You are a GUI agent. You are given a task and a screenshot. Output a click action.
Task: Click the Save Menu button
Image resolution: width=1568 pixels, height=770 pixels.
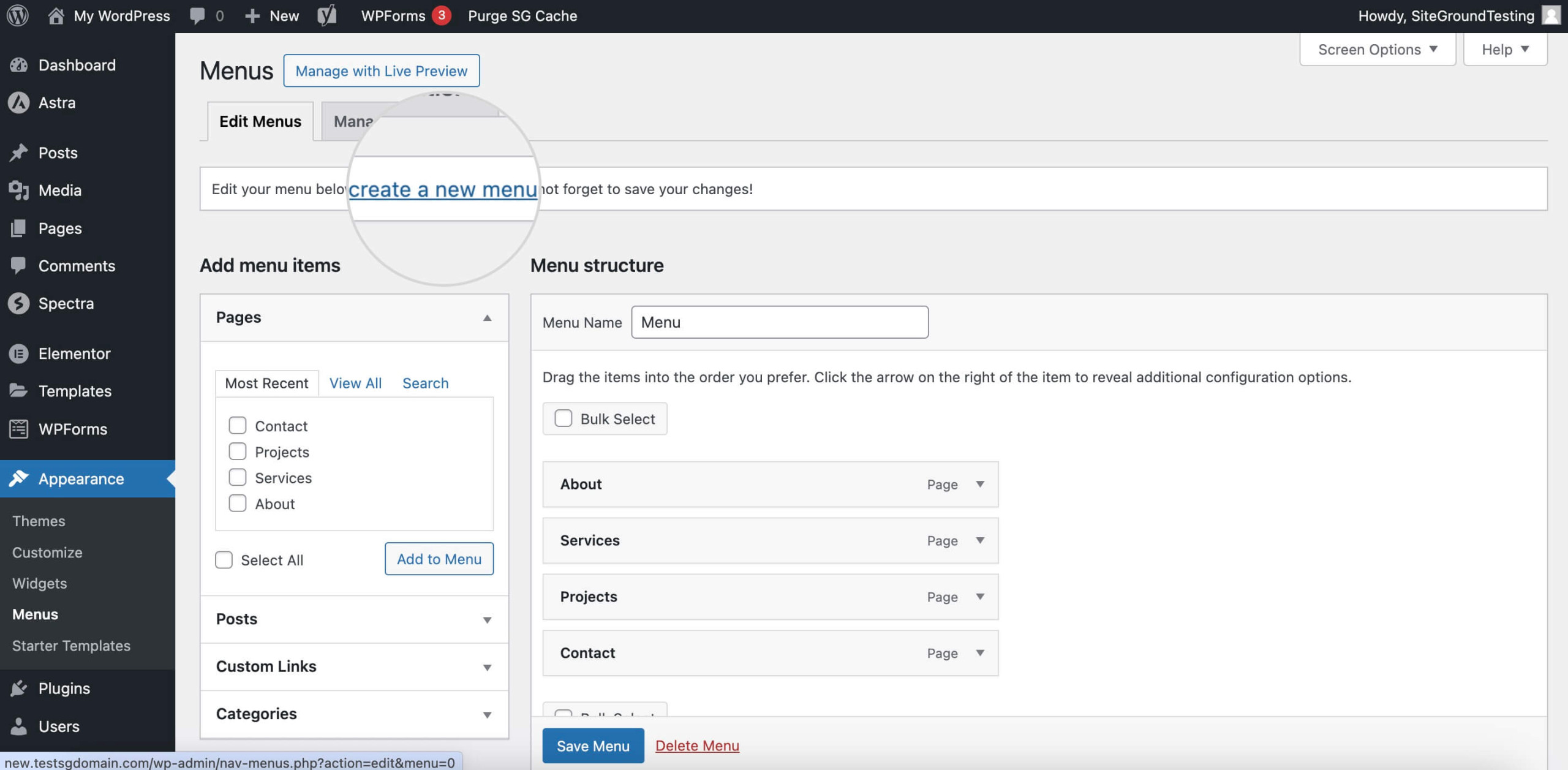point(593,745)
